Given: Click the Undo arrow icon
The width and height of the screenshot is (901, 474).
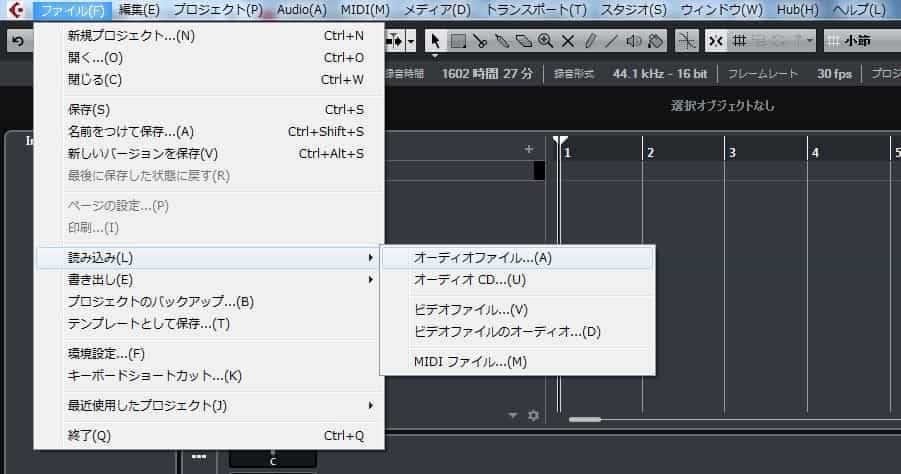Looking at the screenshot, I should click(18, 41).
